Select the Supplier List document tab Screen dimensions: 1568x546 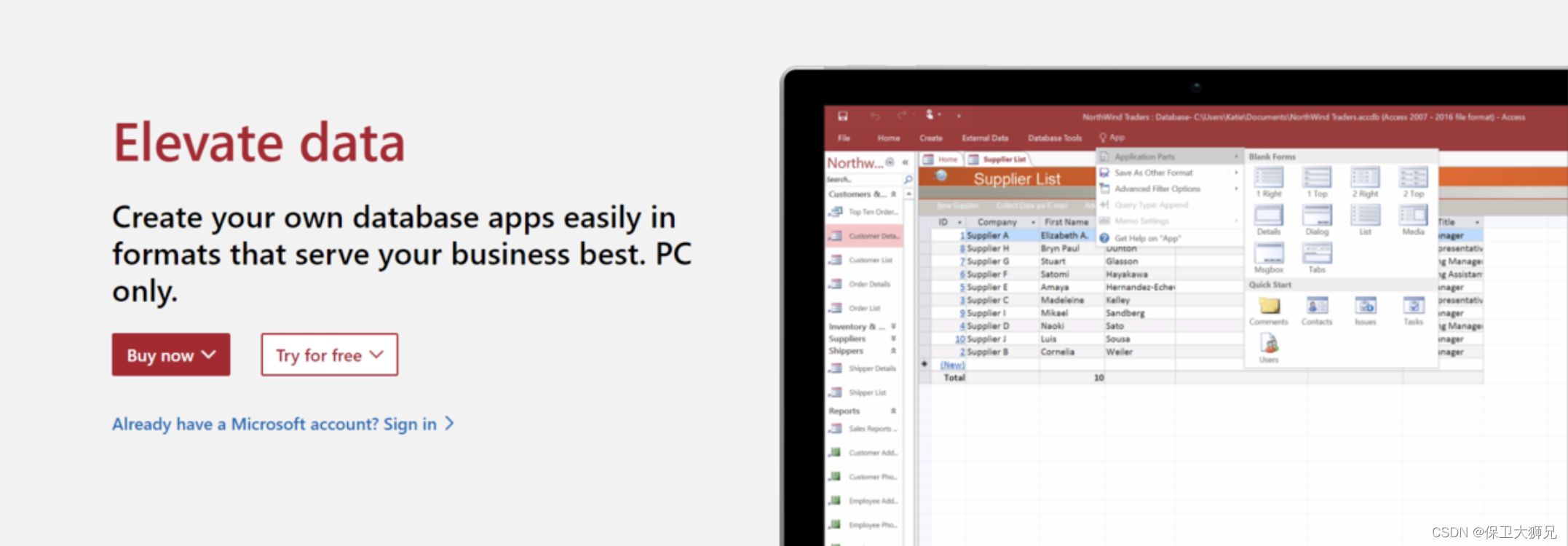[x=997, y=159]
